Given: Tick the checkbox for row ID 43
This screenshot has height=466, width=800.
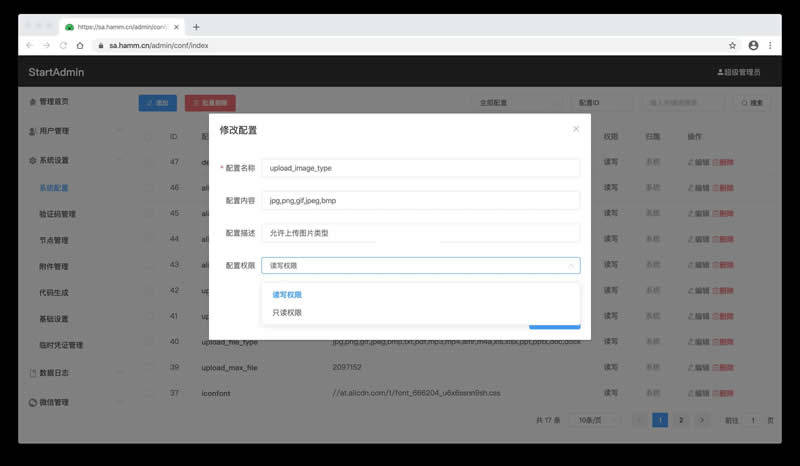Looking at the screenshot, I should tap(148, 265).
